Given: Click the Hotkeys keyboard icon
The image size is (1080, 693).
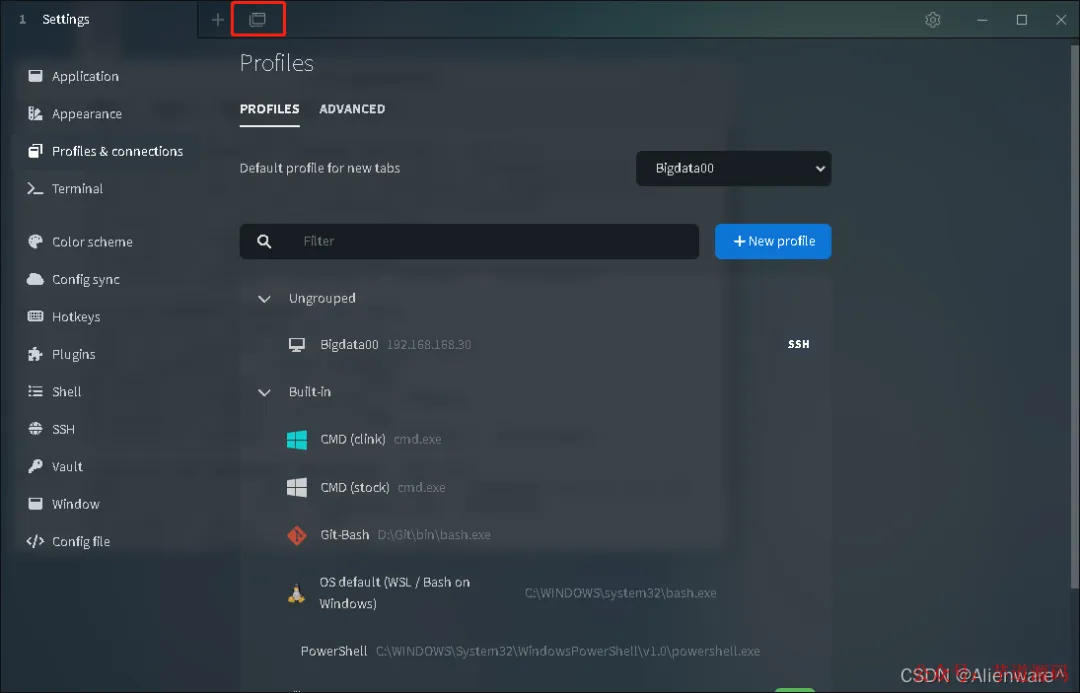Looking at the screenshot, I should pyautogui.click(x=35, y=316).
